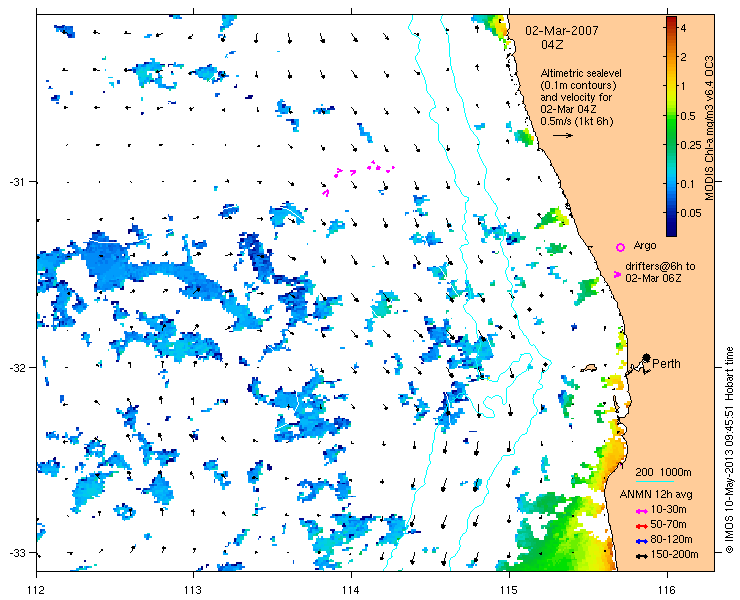The height and width of the screenshot is (600, 740).
Task: Click the ANMN 12h avg label
Action: [656, 494]
